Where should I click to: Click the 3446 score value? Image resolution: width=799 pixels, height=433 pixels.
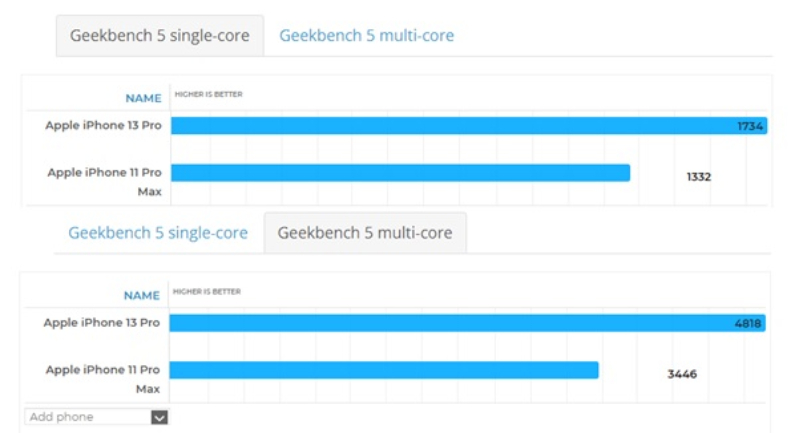click(682, 374)
